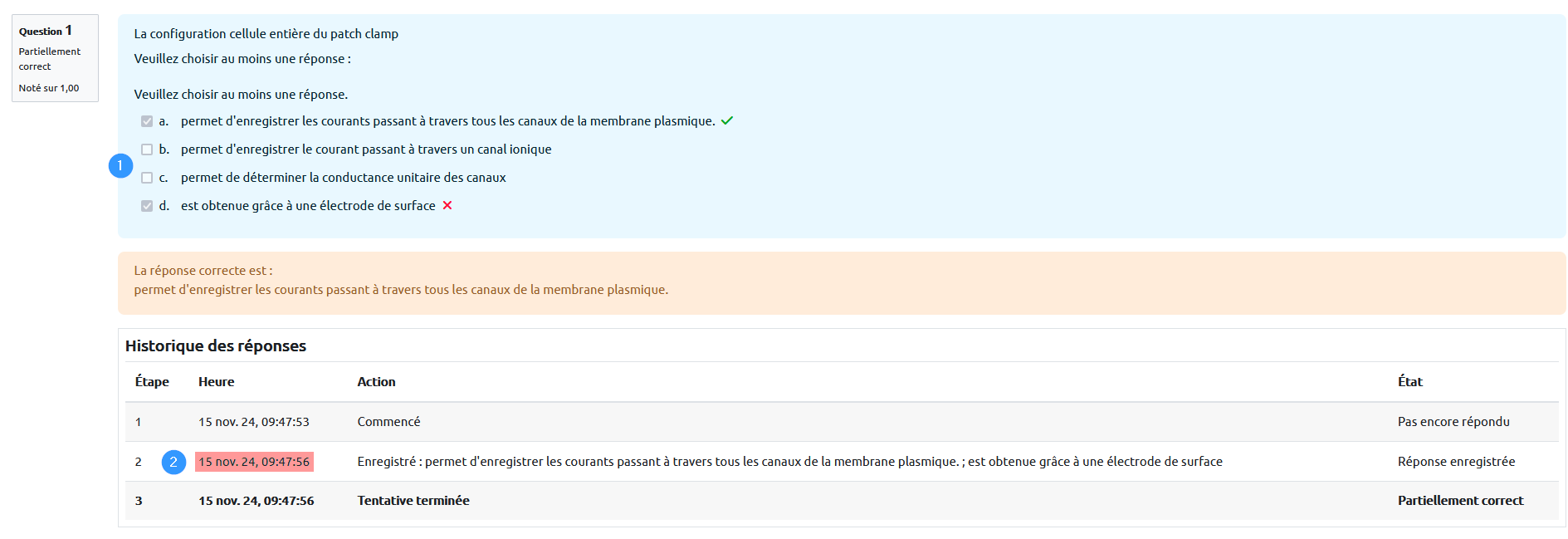Check answer b about one ionic channel

tap(147, 149)
